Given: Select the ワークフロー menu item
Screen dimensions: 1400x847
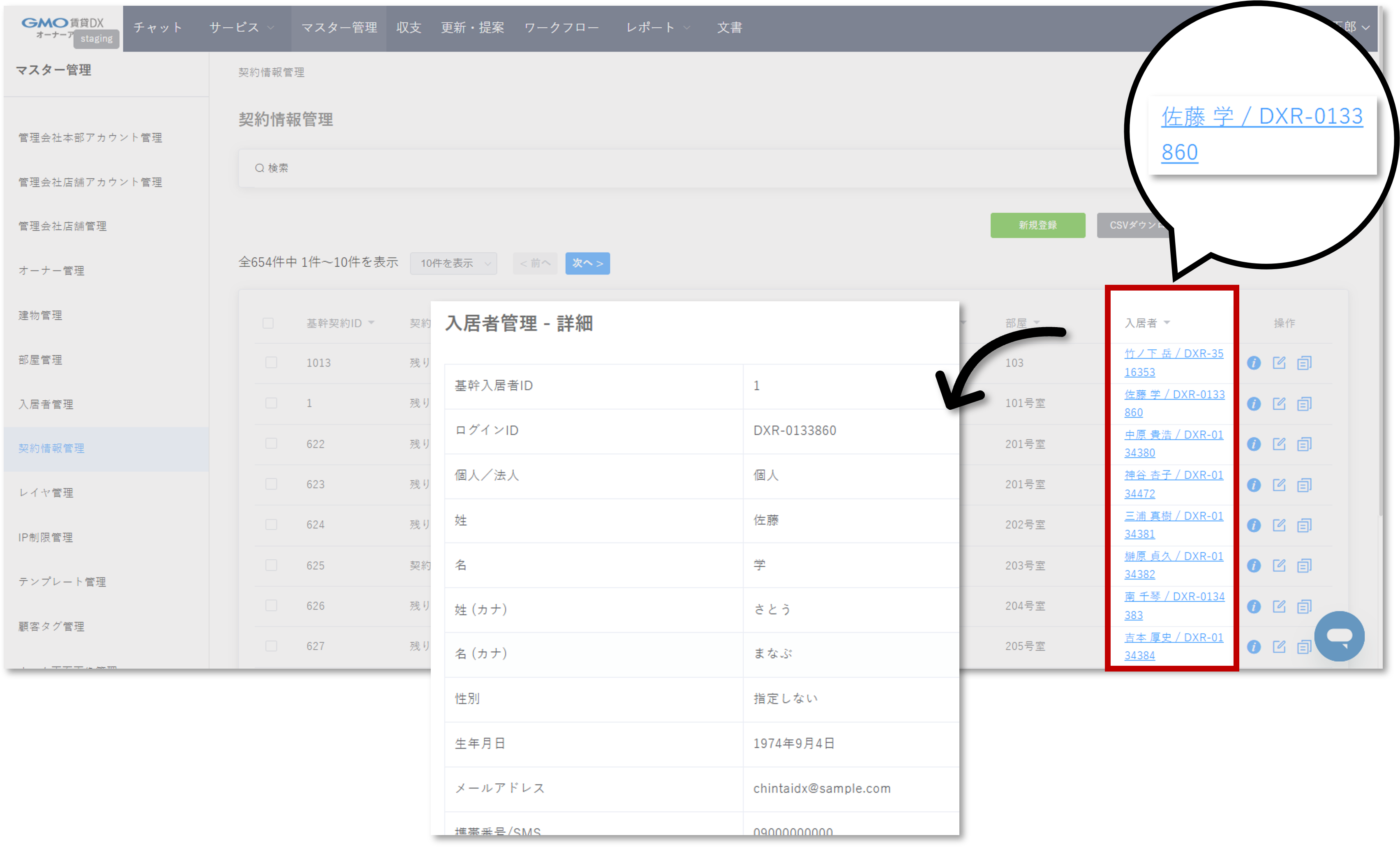Looking at the screenshot, I should [x=561, y=27].
